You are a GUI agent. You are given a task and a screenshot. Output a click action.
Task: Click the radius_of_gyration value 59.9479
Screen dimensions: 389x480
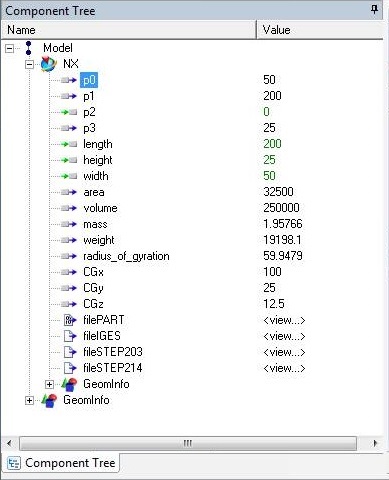(x=283, y=256)
